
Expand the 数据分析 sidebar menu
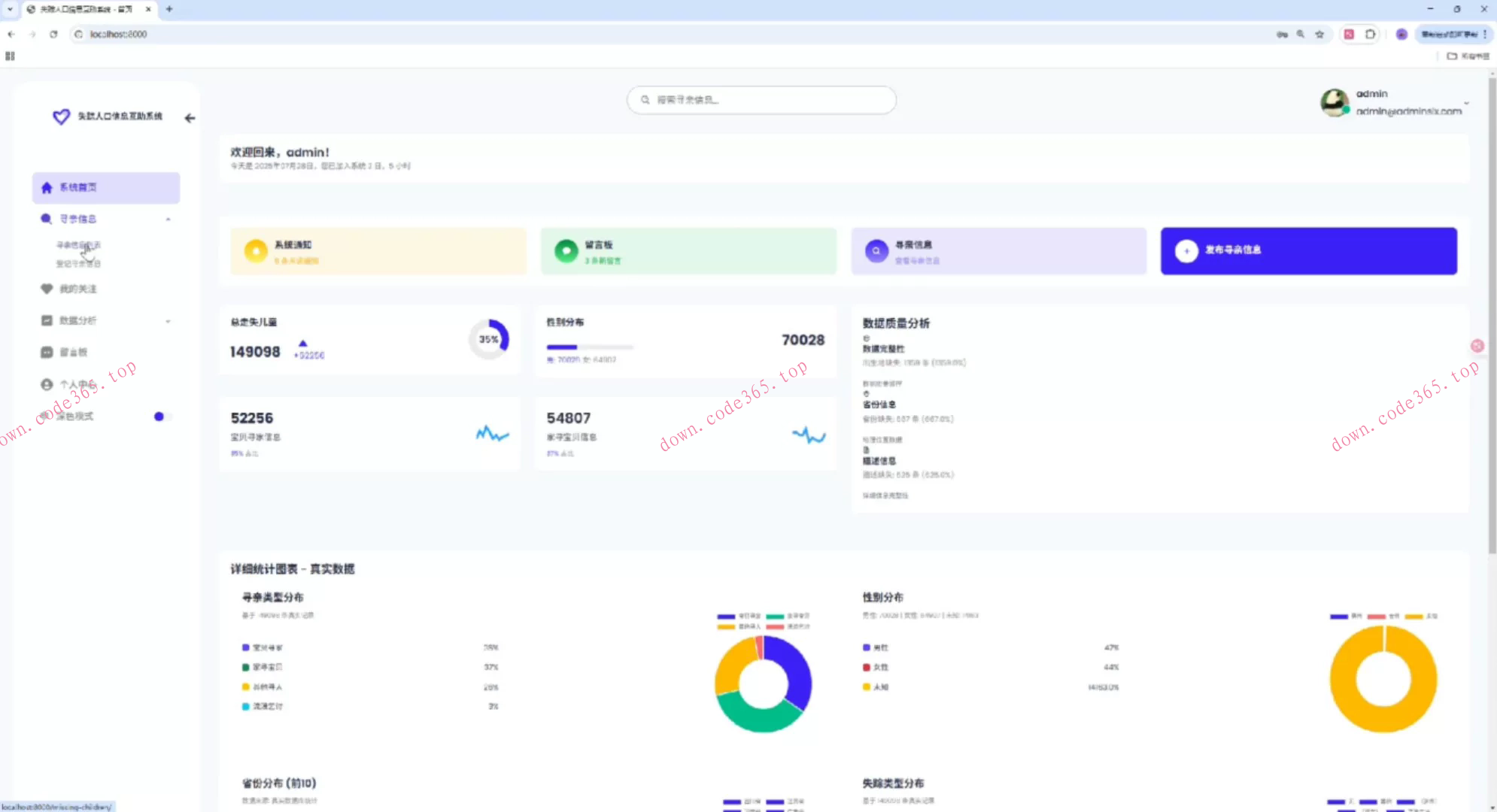168,321
